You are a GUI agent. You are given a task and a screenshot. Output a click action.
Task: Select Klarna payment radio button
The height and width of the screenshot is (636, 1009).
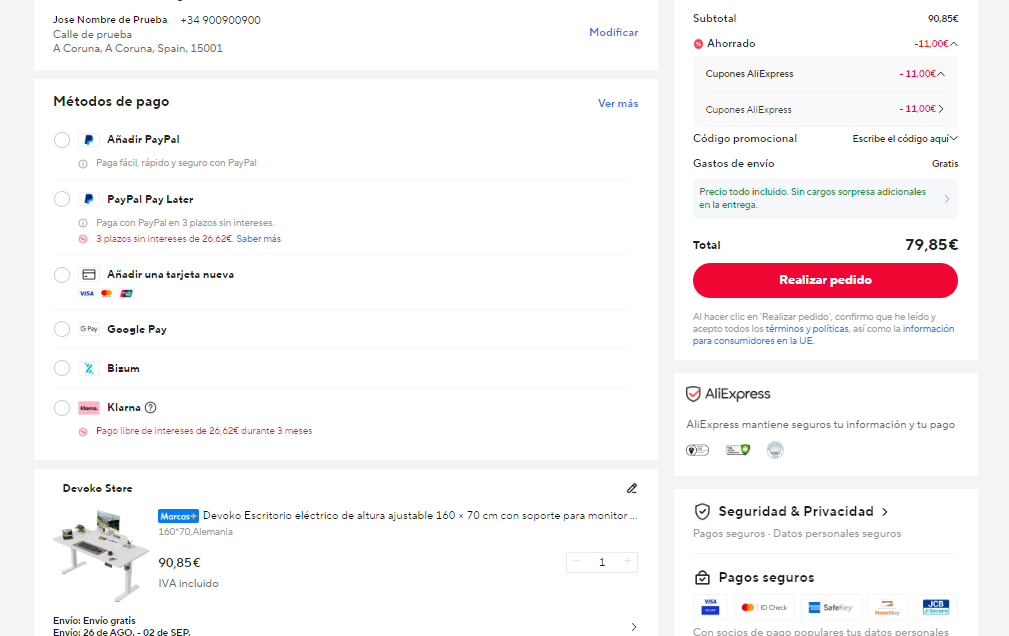[x=62, y=407]
